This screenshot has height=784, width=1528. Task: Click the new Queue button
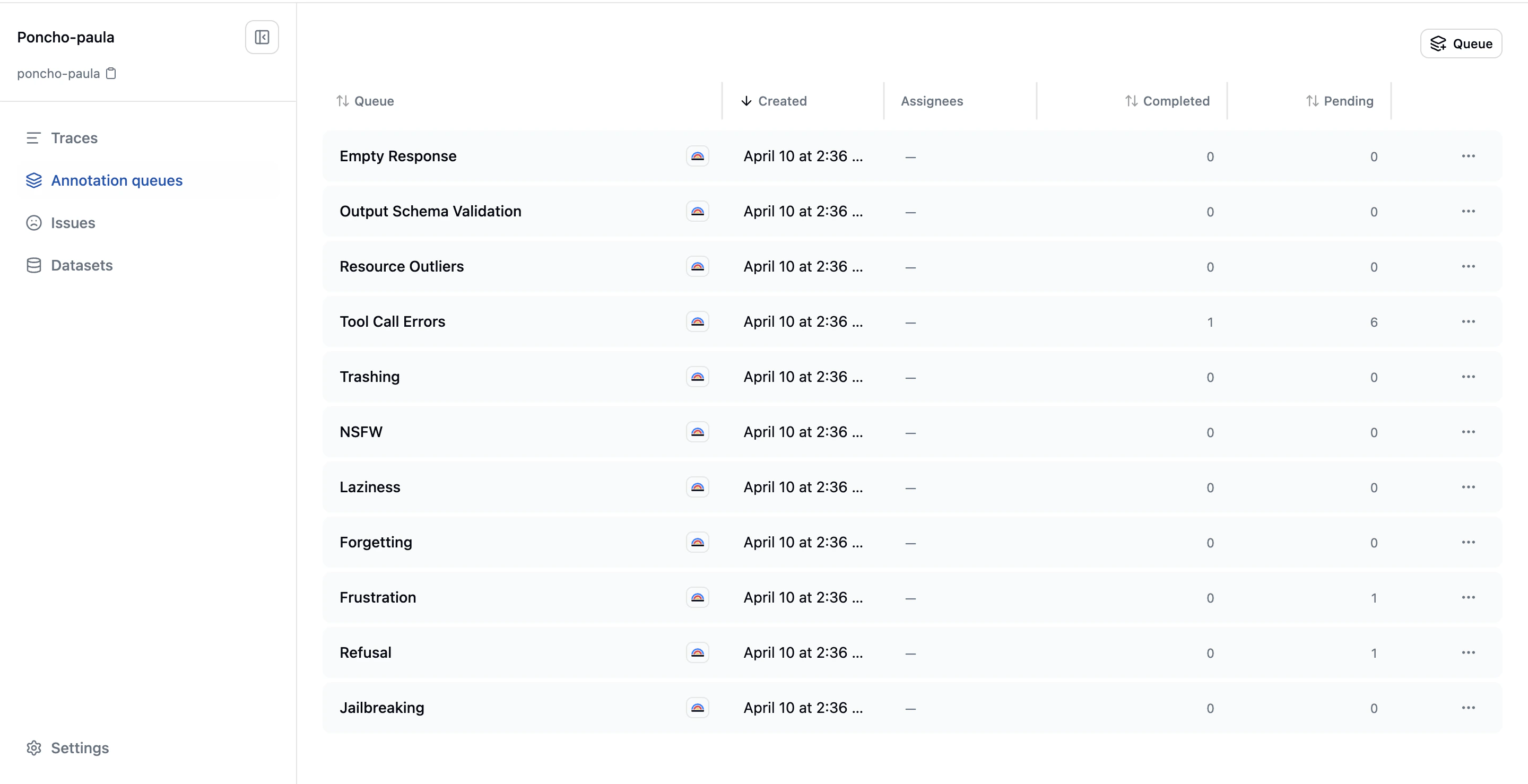(1461, 44)
